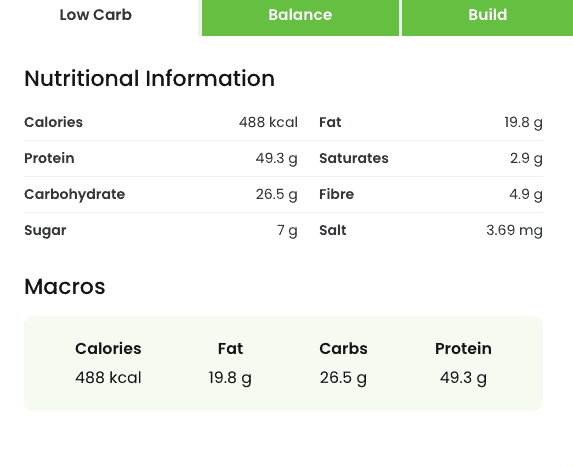Select the Protein row label in the nutrition table
The height and width of the screenshot is (466, 573).
click(x=49, y=158)
